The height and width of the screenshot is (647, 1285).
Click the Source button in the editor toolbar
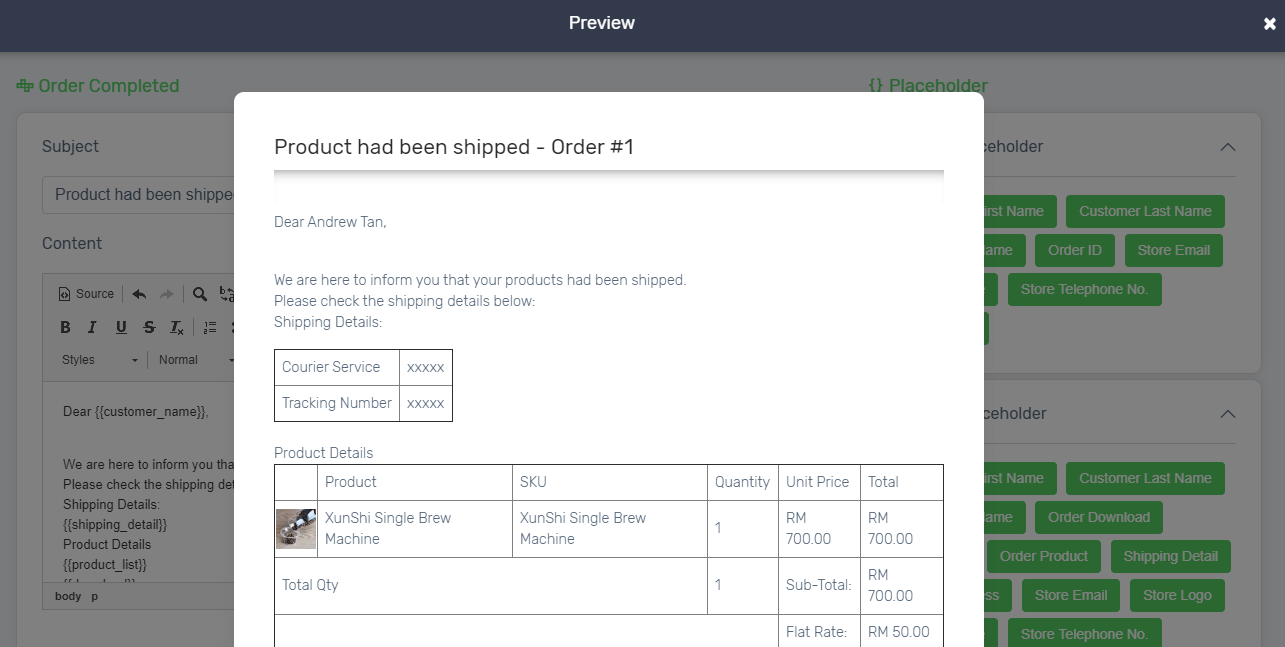[86, 294]
